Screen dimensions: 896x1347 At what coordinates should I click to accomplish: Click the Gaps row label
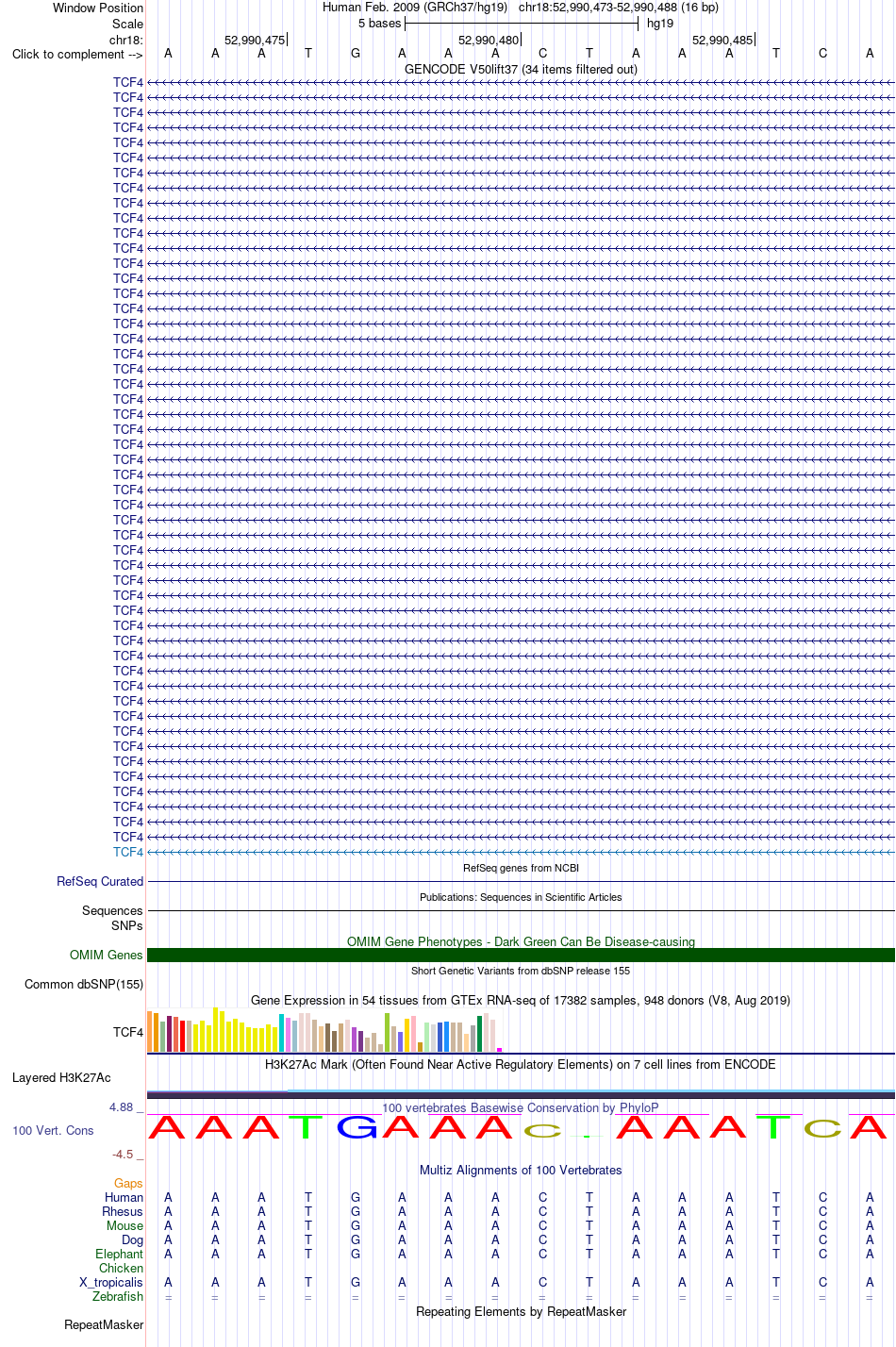(x=128, y=1183)
